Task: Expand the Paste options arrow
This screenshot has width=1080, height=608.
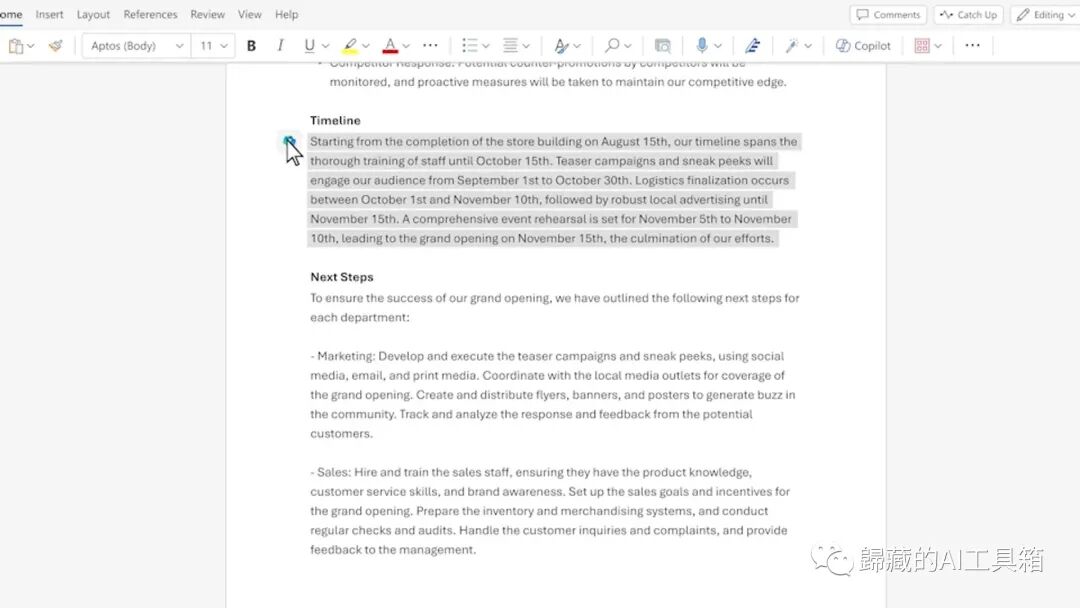Action: point(30,46)
